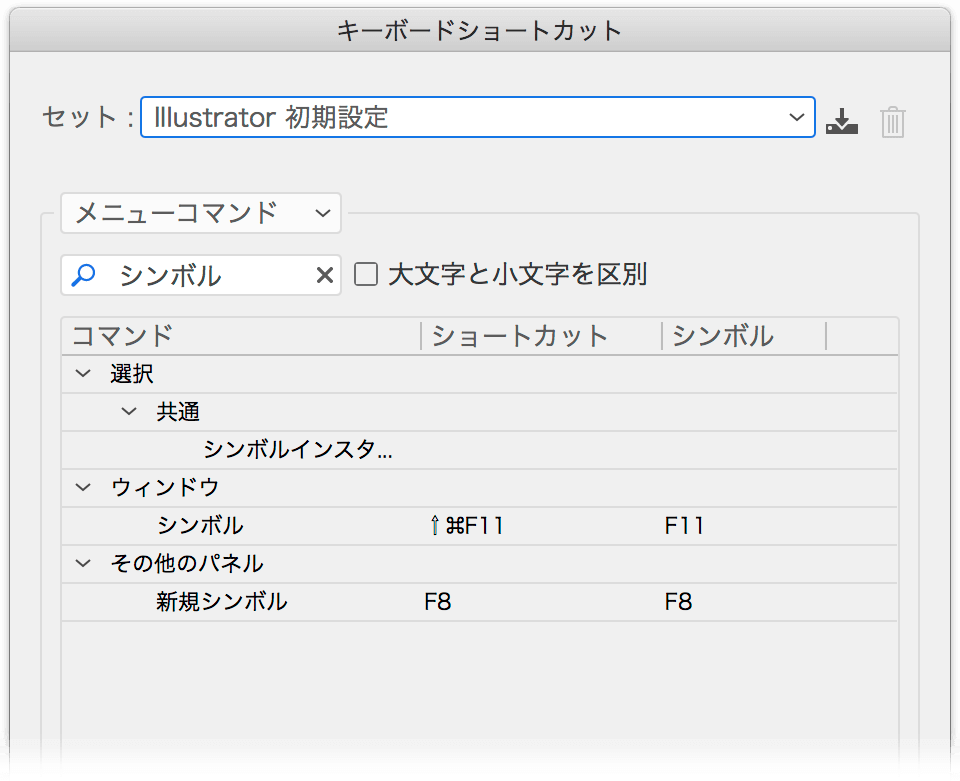Click the 選択 group label
Viewport: 960px width, 781px height.
[132, 373]
